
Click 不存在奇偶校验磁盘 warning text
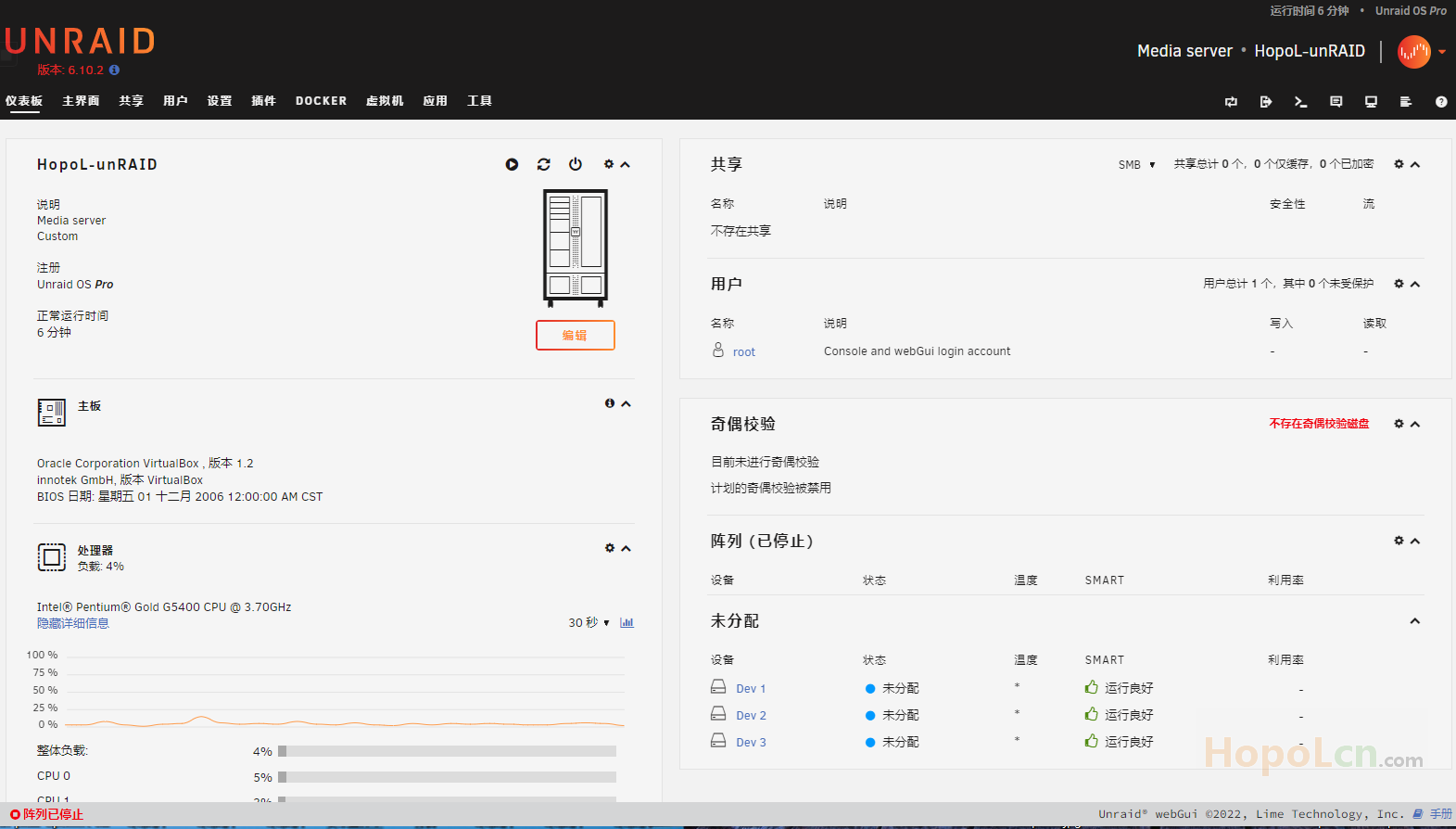tap(1319, 424)
